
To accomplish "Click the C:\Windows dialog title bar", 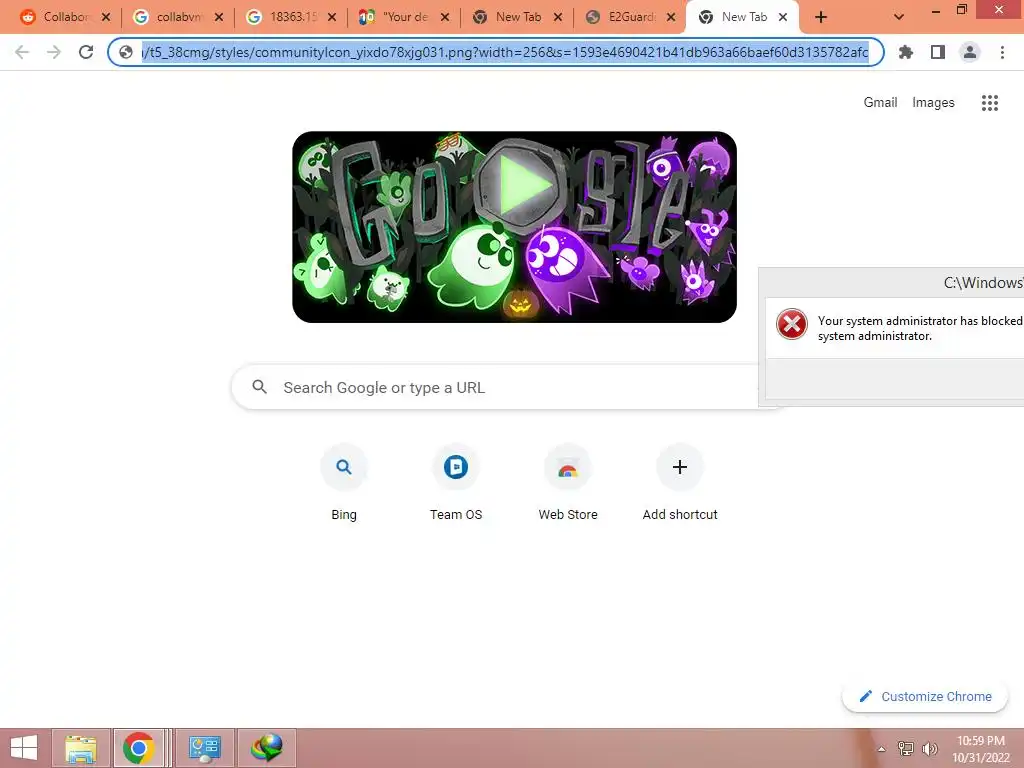I will click(x=891, y=282).
